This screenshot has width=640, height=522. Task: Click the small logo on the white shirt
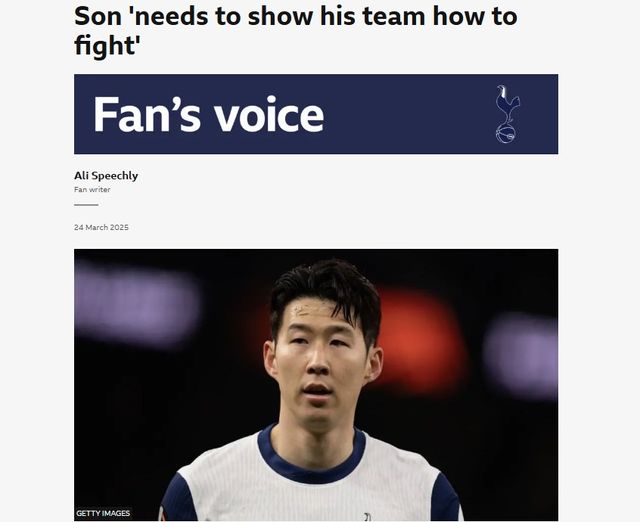click(367, 517)
